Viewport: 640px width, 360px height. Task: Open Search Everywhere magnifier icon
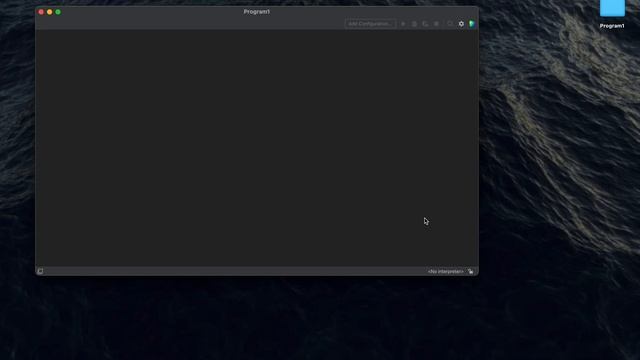pyautogui.click(x=450, y=24)
